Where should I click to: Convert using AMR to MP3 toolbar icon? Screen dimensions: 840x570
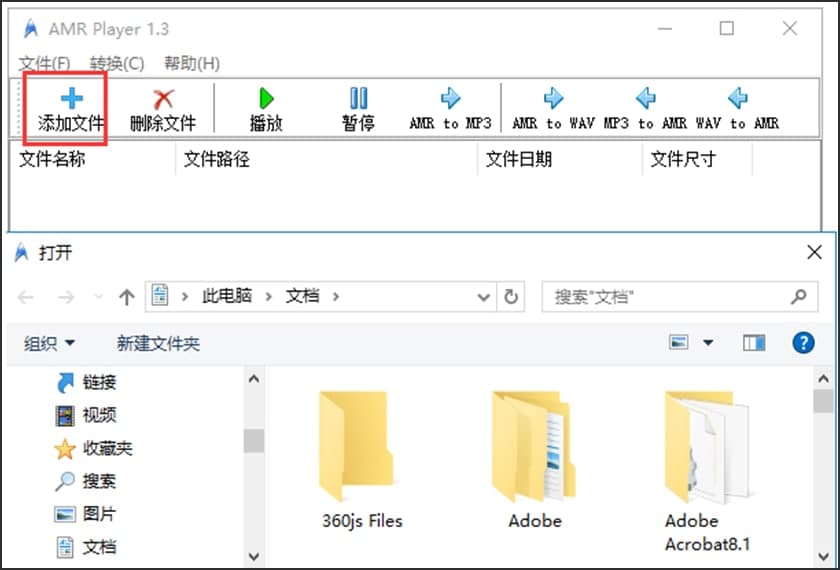(x=450, y=98)
